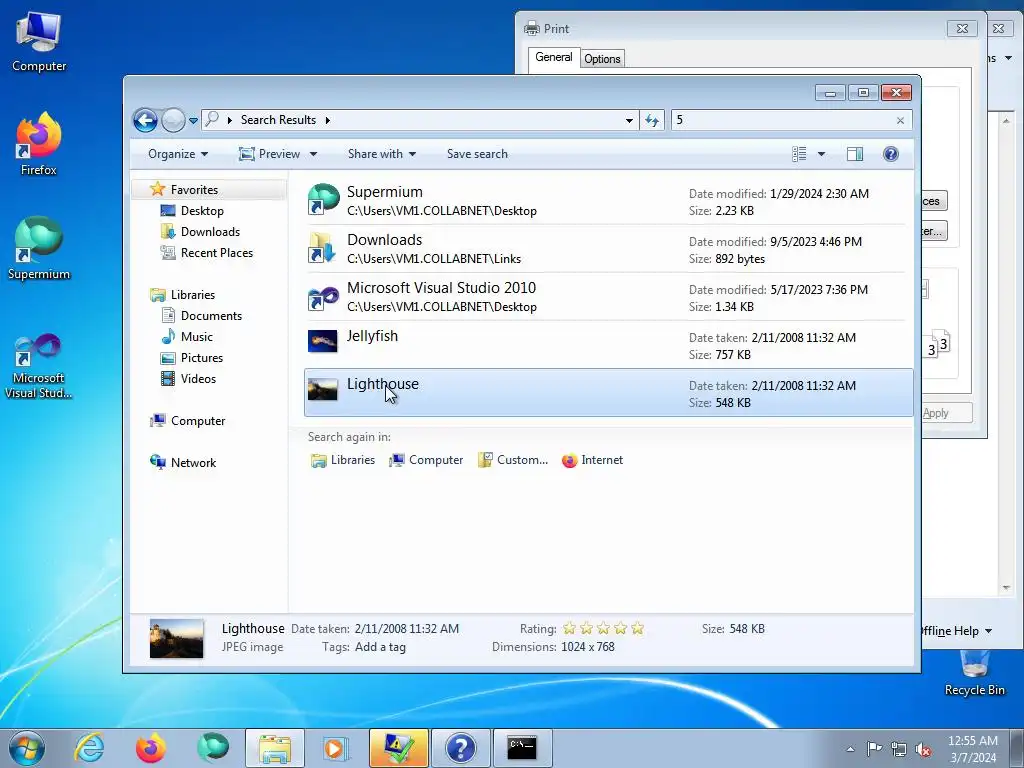Open the Visual Studio desktop shortcut
Viewport: 1024px width, 768px height.
click(39, 366)
